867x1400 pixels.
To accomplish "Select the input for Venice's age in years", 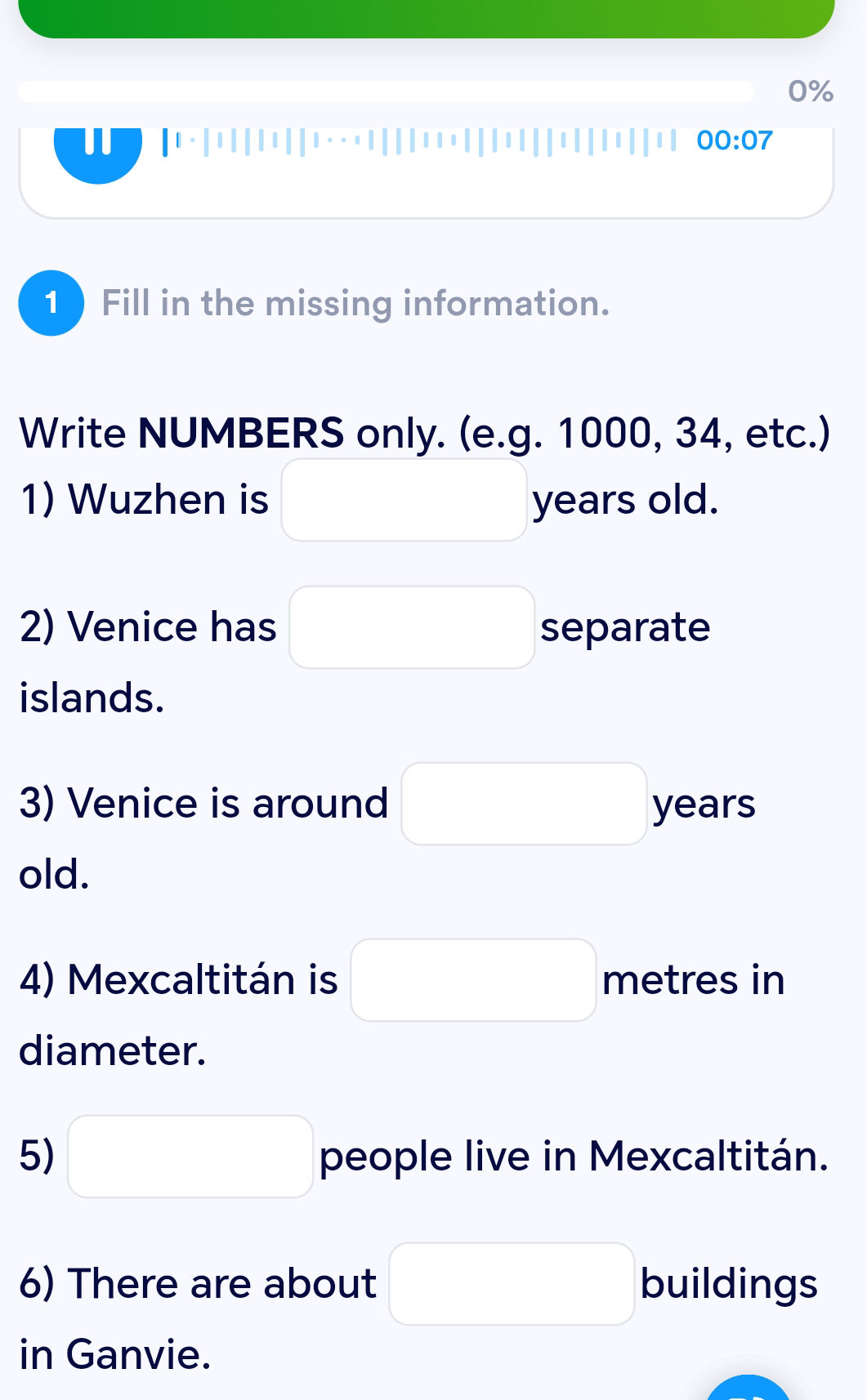I will coord(525,804).
